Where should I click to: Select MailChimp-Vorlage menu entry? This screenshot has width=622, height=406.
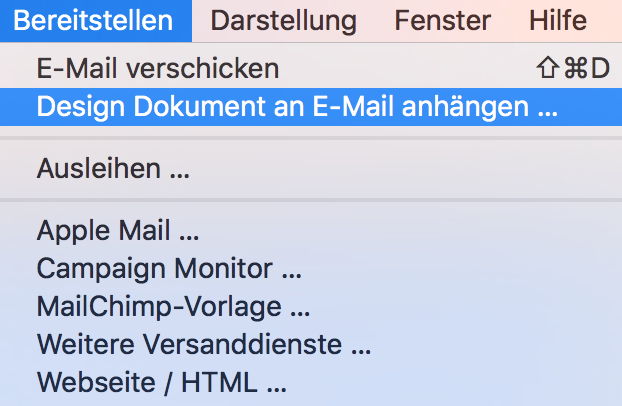[311, 307]
